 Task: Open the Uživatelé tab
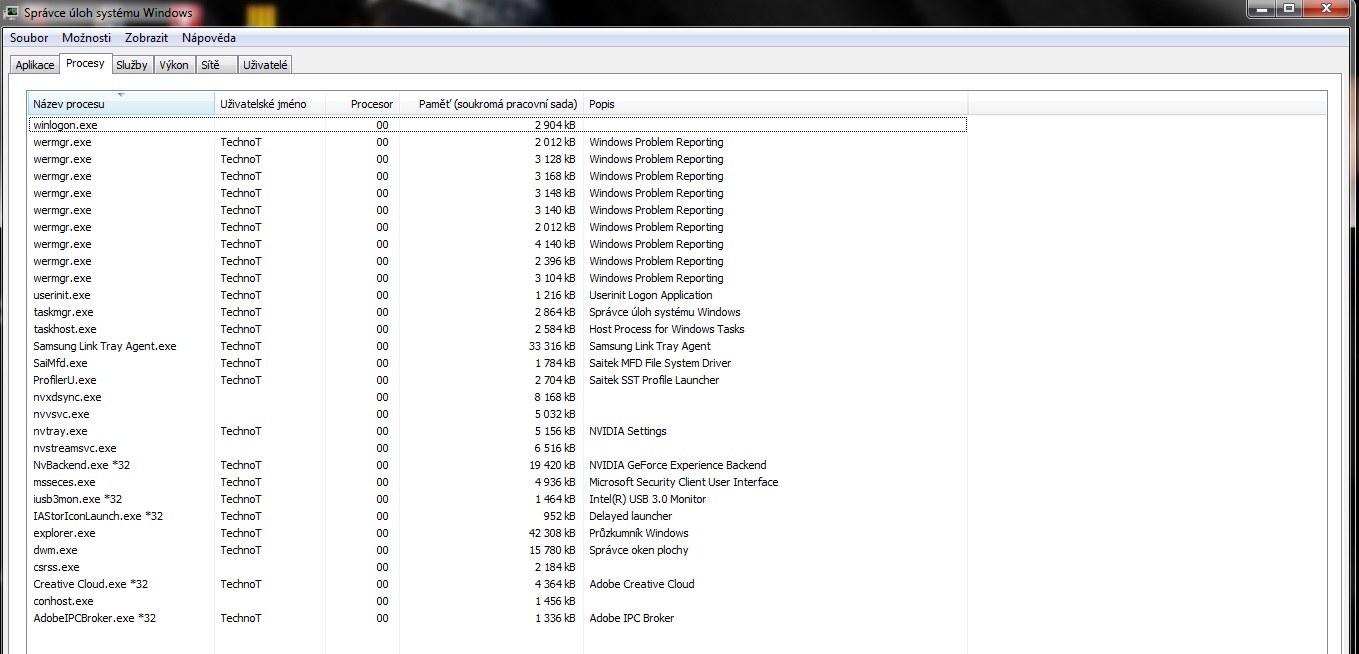coord(265,65)
